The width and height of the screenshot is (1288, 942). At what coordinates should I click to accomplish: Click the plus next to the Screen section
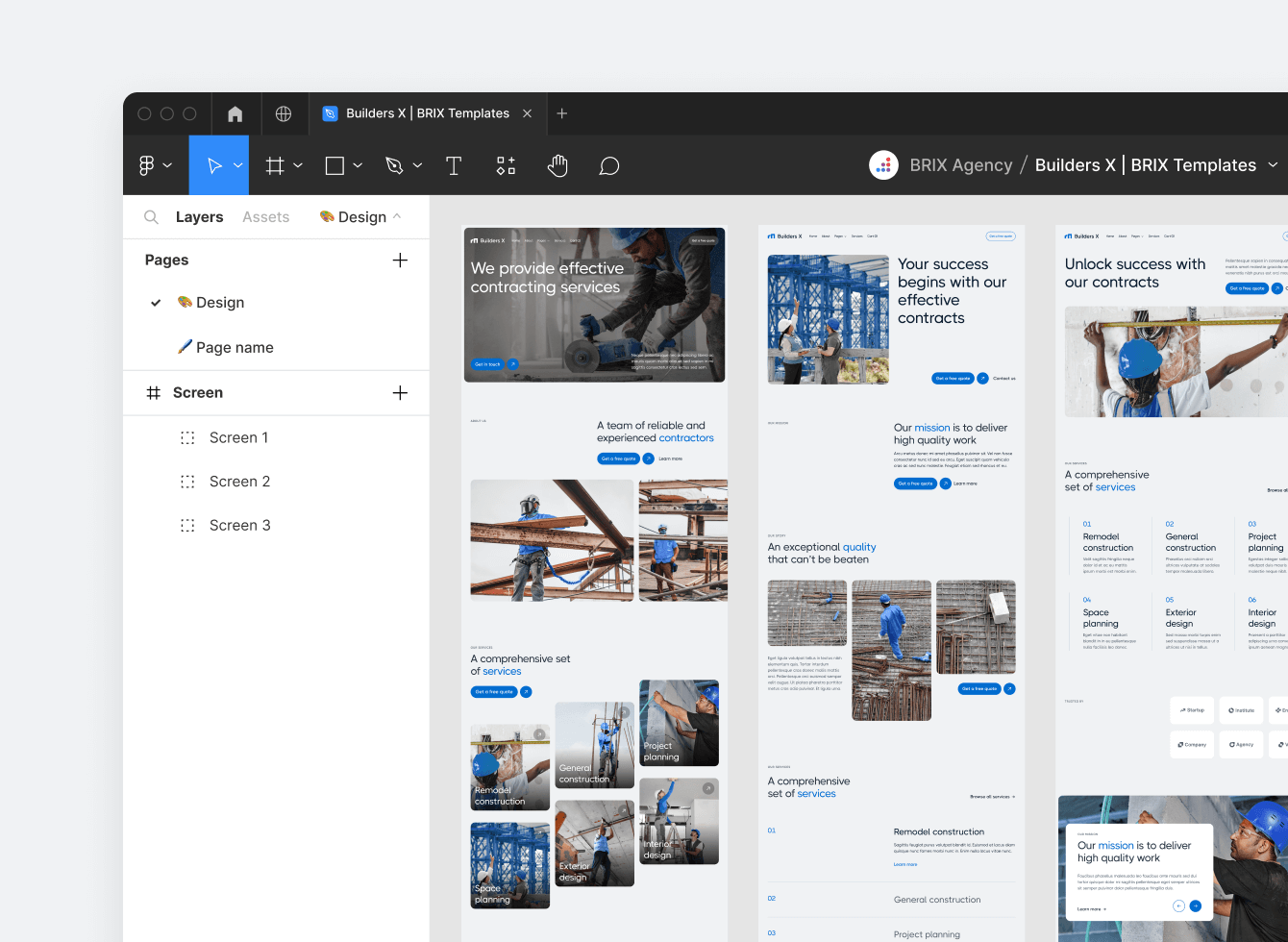tap(400, 392)
